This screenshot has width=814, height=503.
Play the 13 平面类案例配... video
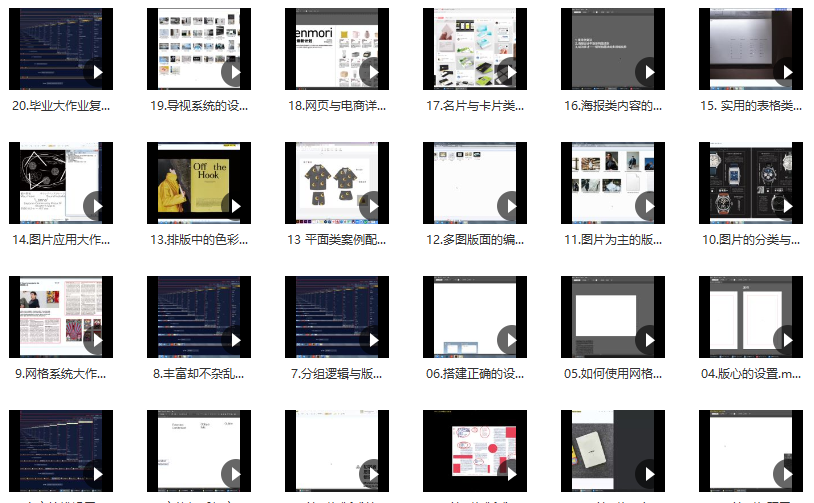pos(373,207)
